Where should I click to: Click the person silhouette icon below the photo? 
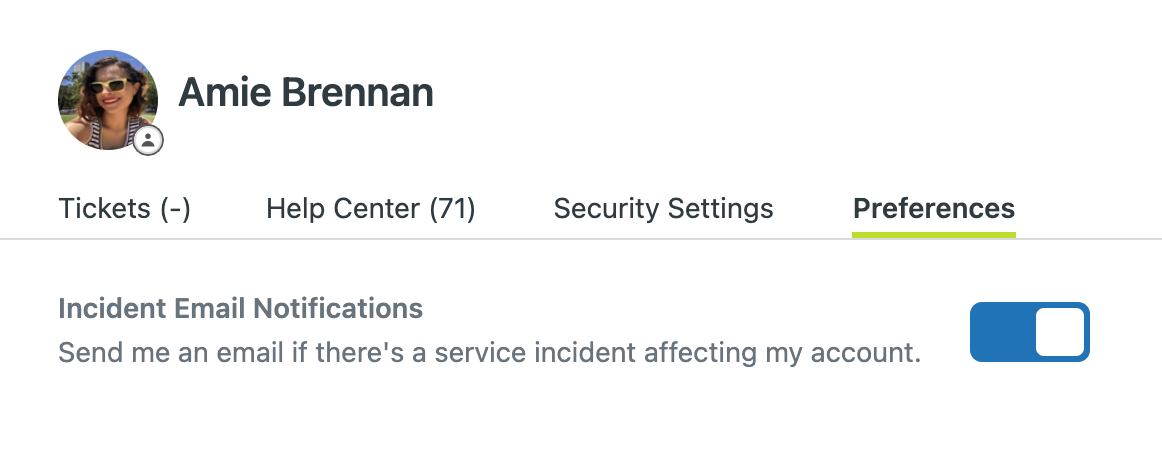coord(148,140)
